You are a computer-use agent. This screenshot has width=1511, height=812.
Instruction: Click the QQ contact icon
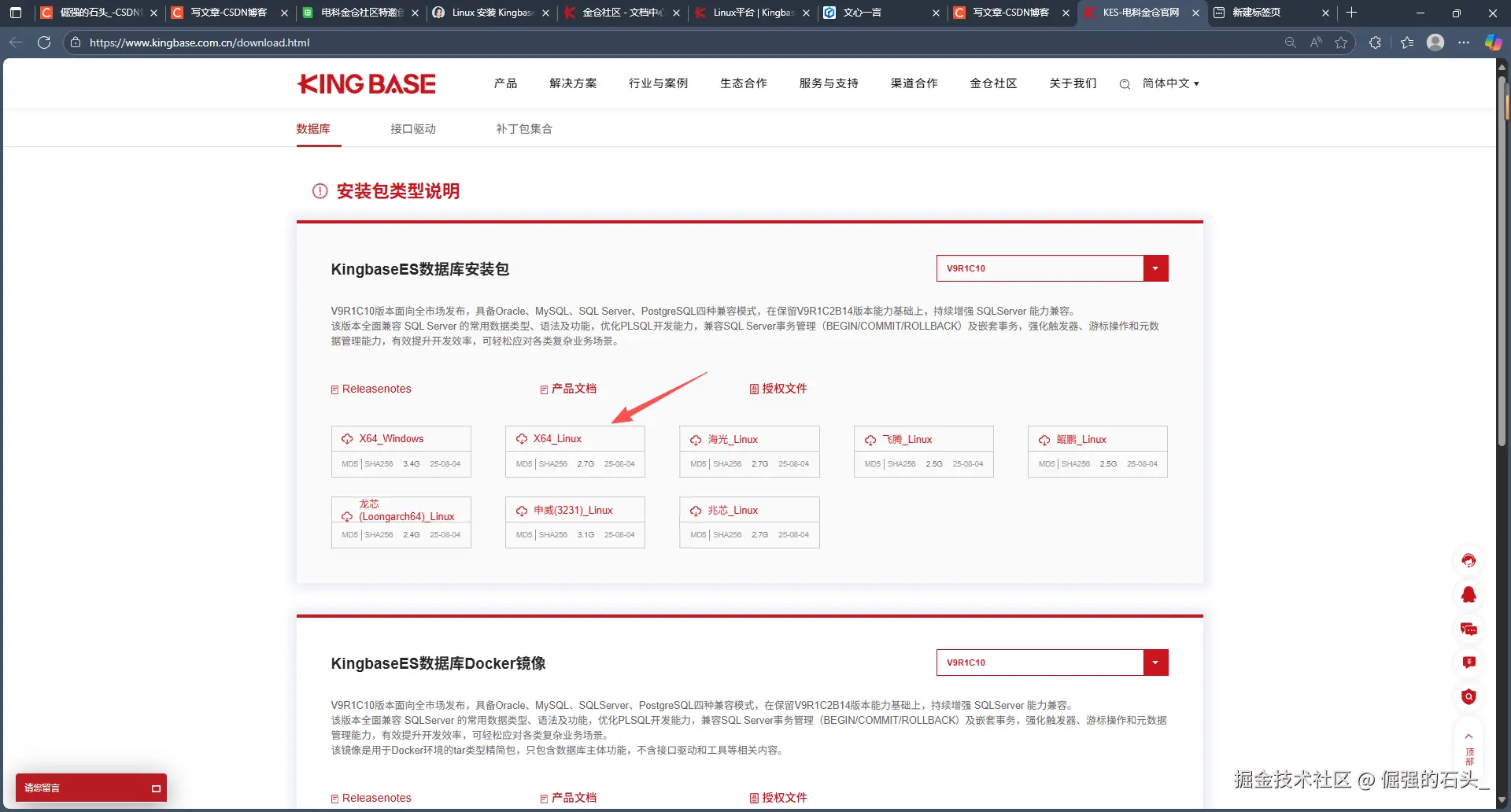pos(1469,595)
